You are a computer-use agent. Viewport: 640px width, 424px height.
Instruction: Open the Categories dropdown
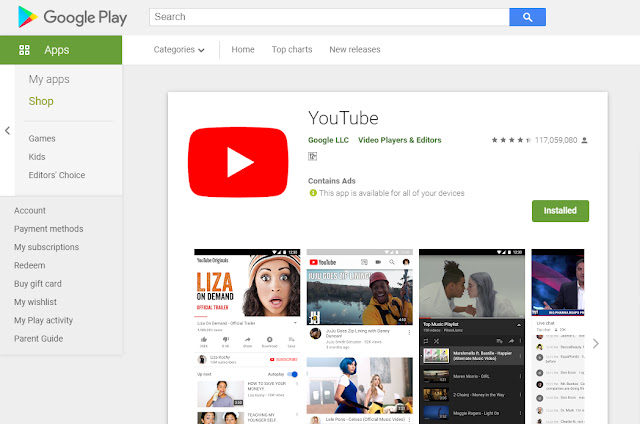coord(179,50)
